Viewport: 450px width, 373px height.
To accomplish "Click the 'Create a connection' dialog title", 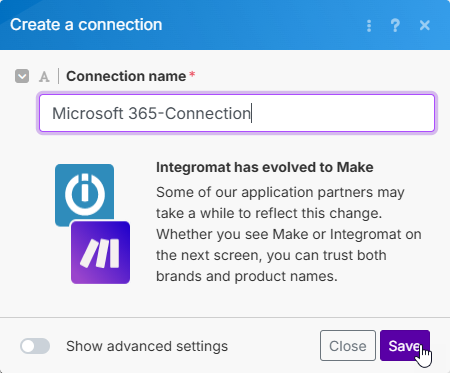I will click(86, 25).
